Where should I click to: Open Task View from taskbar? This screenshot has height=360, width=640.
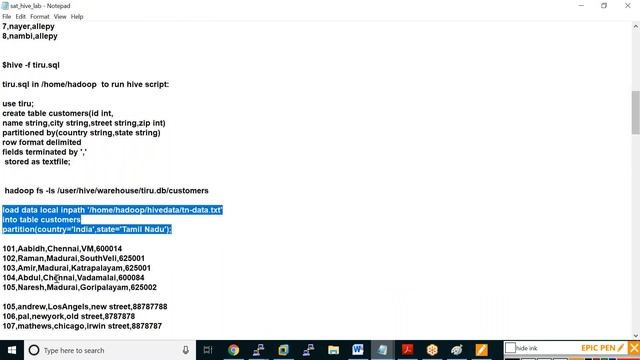tap(208, 350)
